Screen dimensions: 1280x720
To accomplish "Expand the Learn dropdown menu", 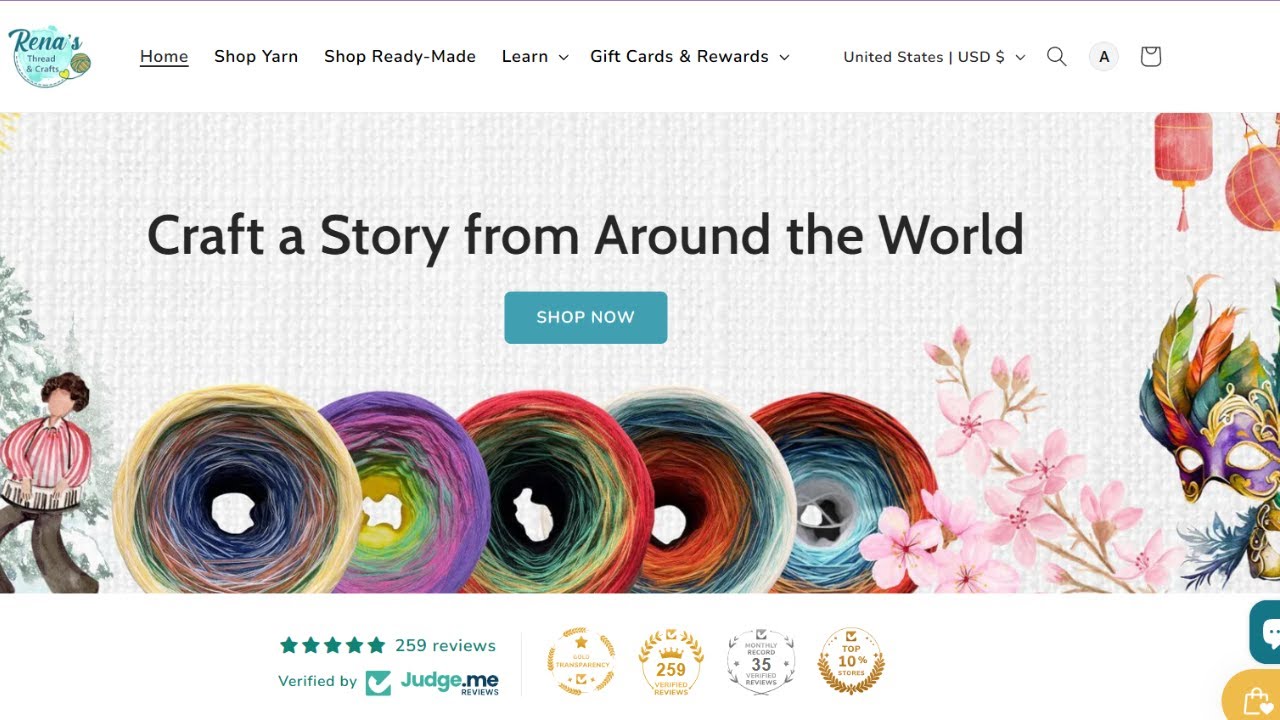I will coord(535,57).
